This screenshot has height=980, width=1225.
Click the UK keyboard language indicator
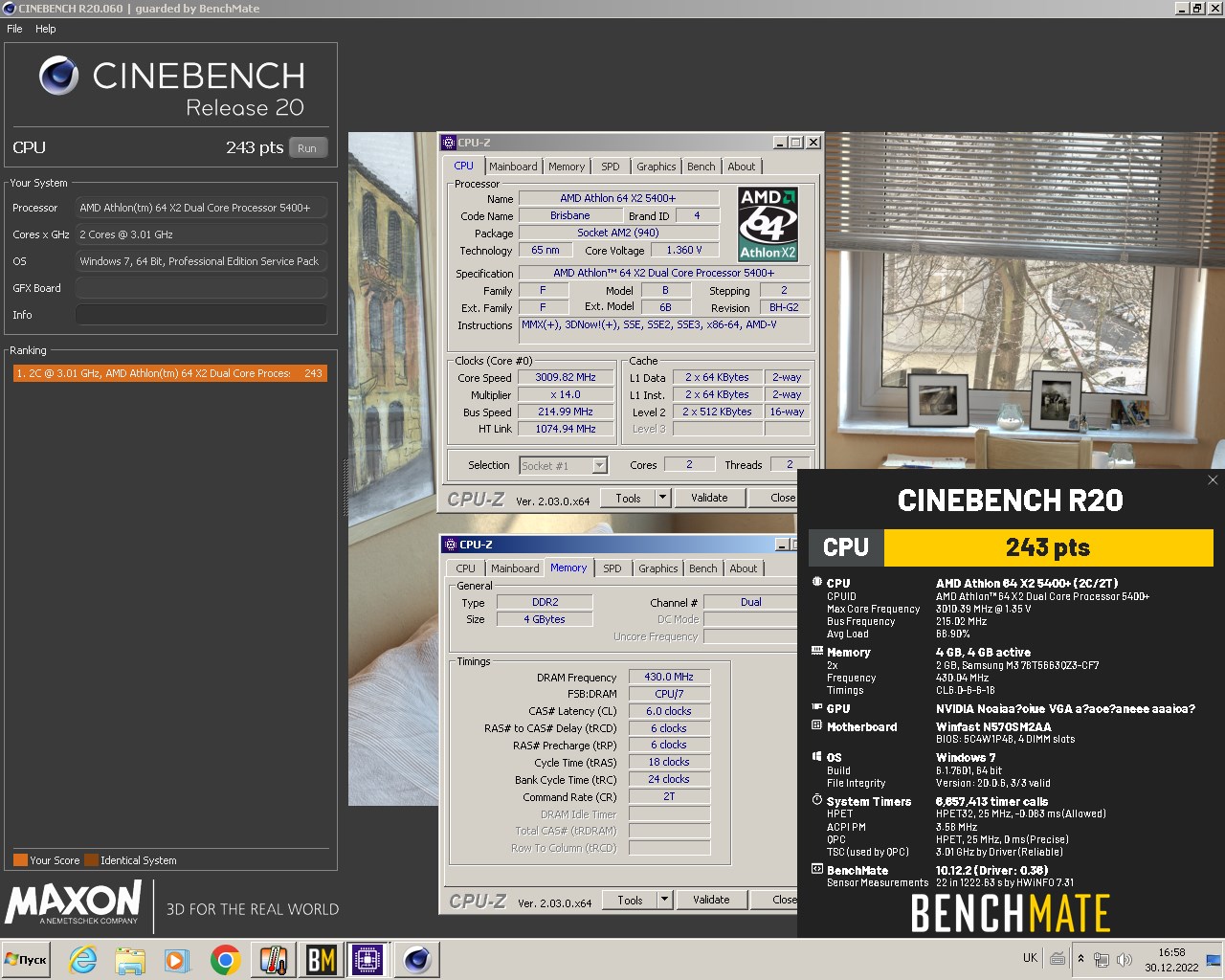(x=1030, y=958)
